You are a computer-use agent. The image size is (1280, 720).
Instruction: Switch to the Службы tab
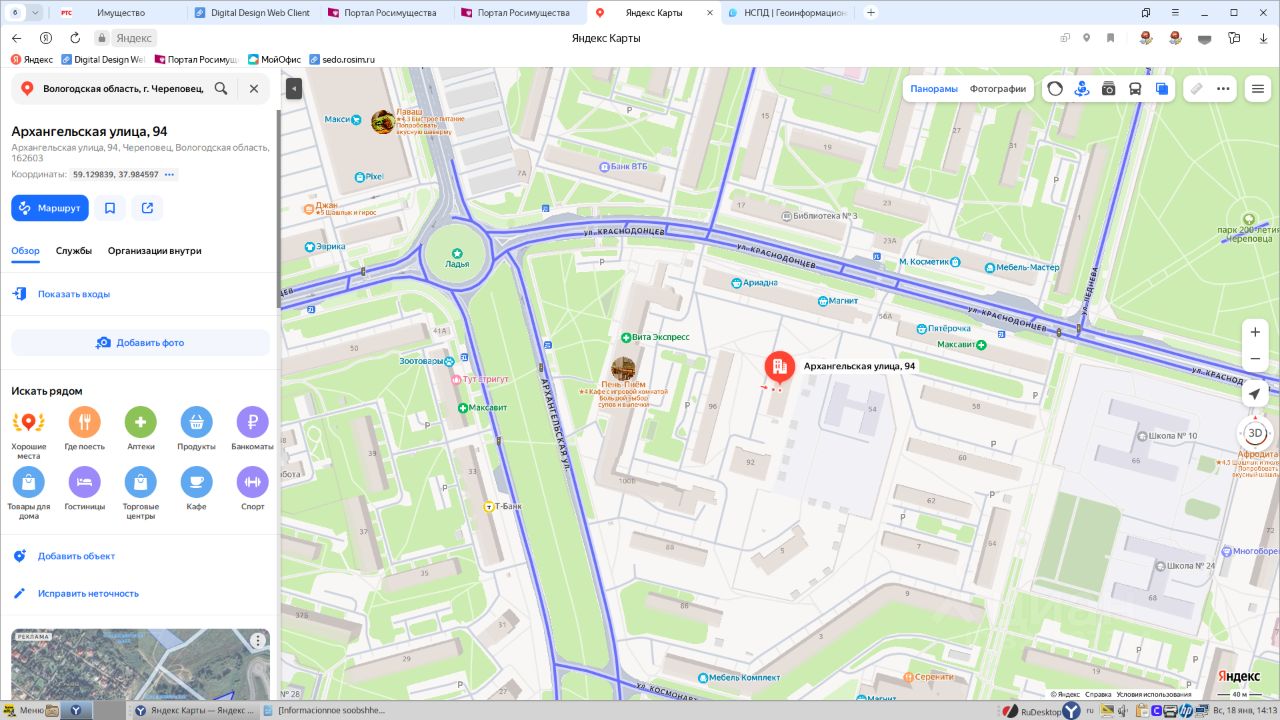pyautogui.click(x=74, y=251)
